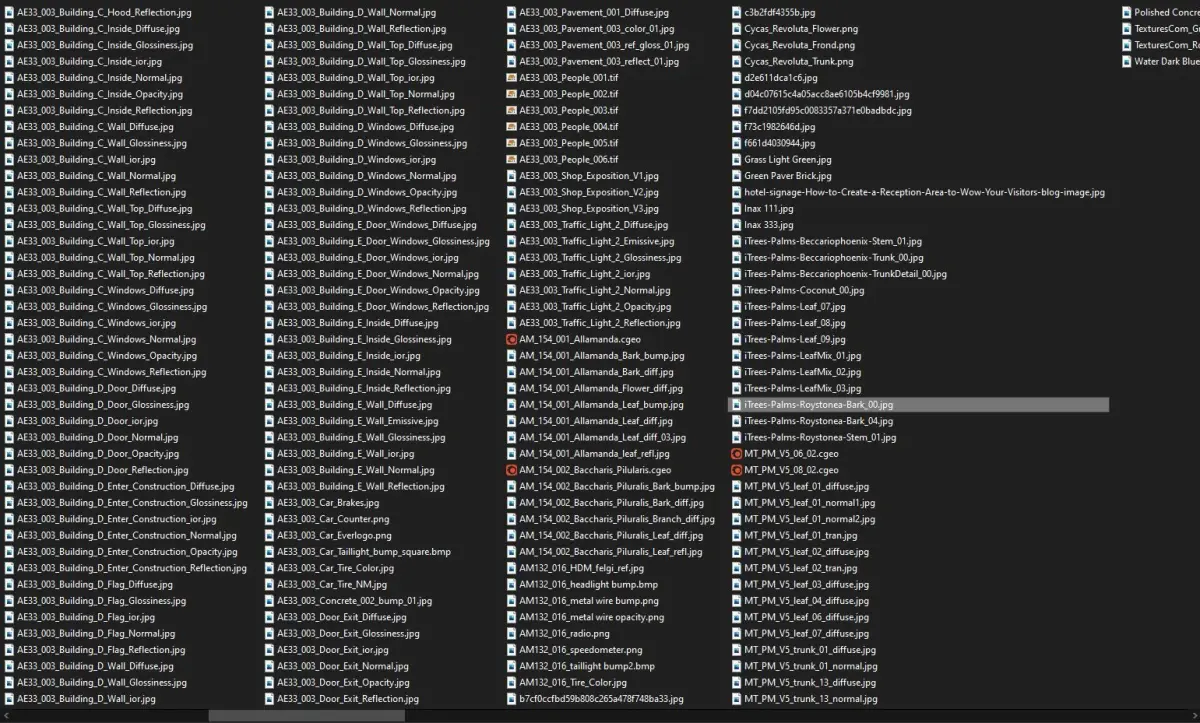1200x723 pixels.
Task: Click the AE33_003_People_006.tif image icon
Action: click(511, 159)
